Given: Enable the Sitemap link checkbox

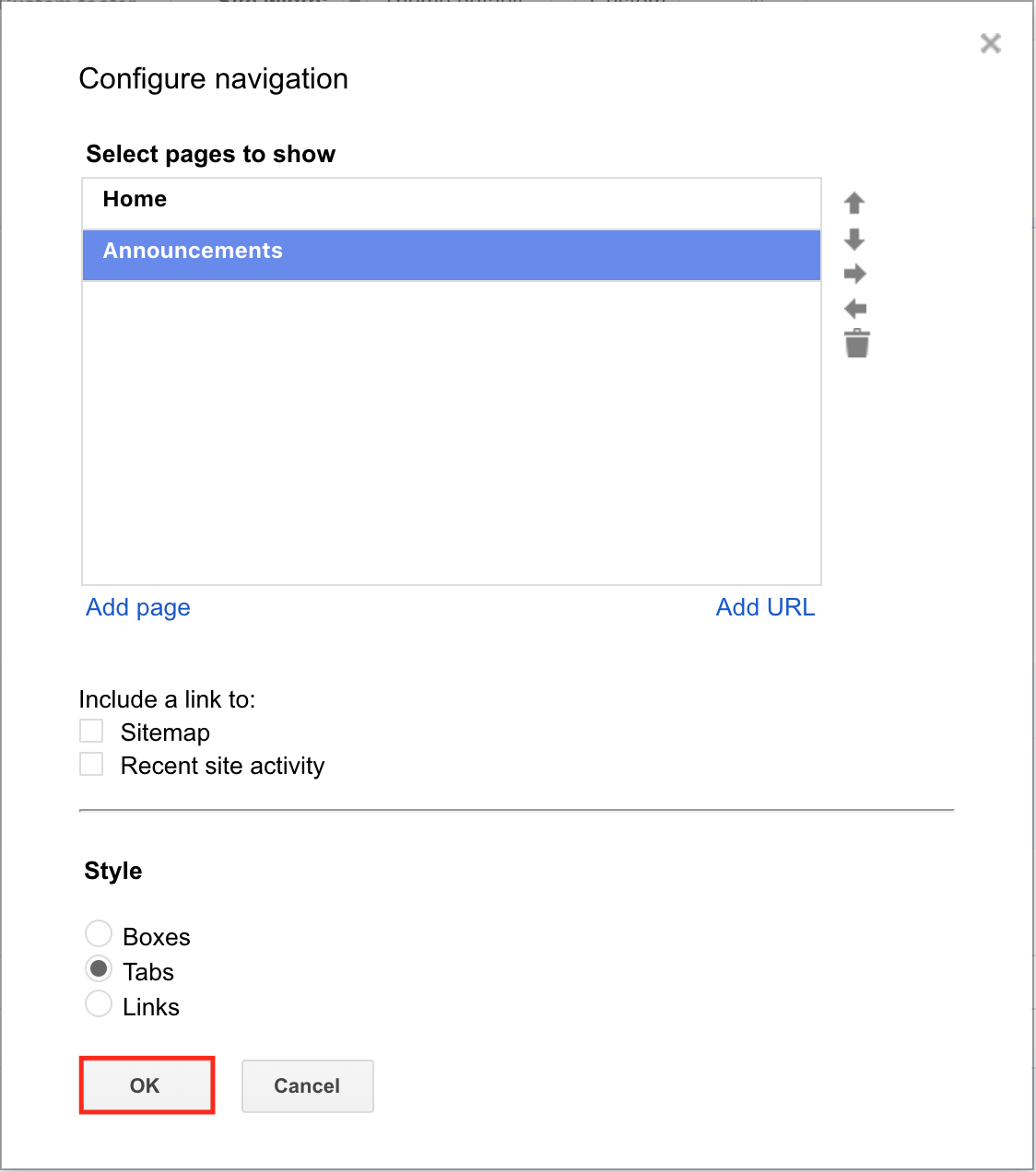Looking at the screenshot, I should pyautogui.click(x=91, y=731).
